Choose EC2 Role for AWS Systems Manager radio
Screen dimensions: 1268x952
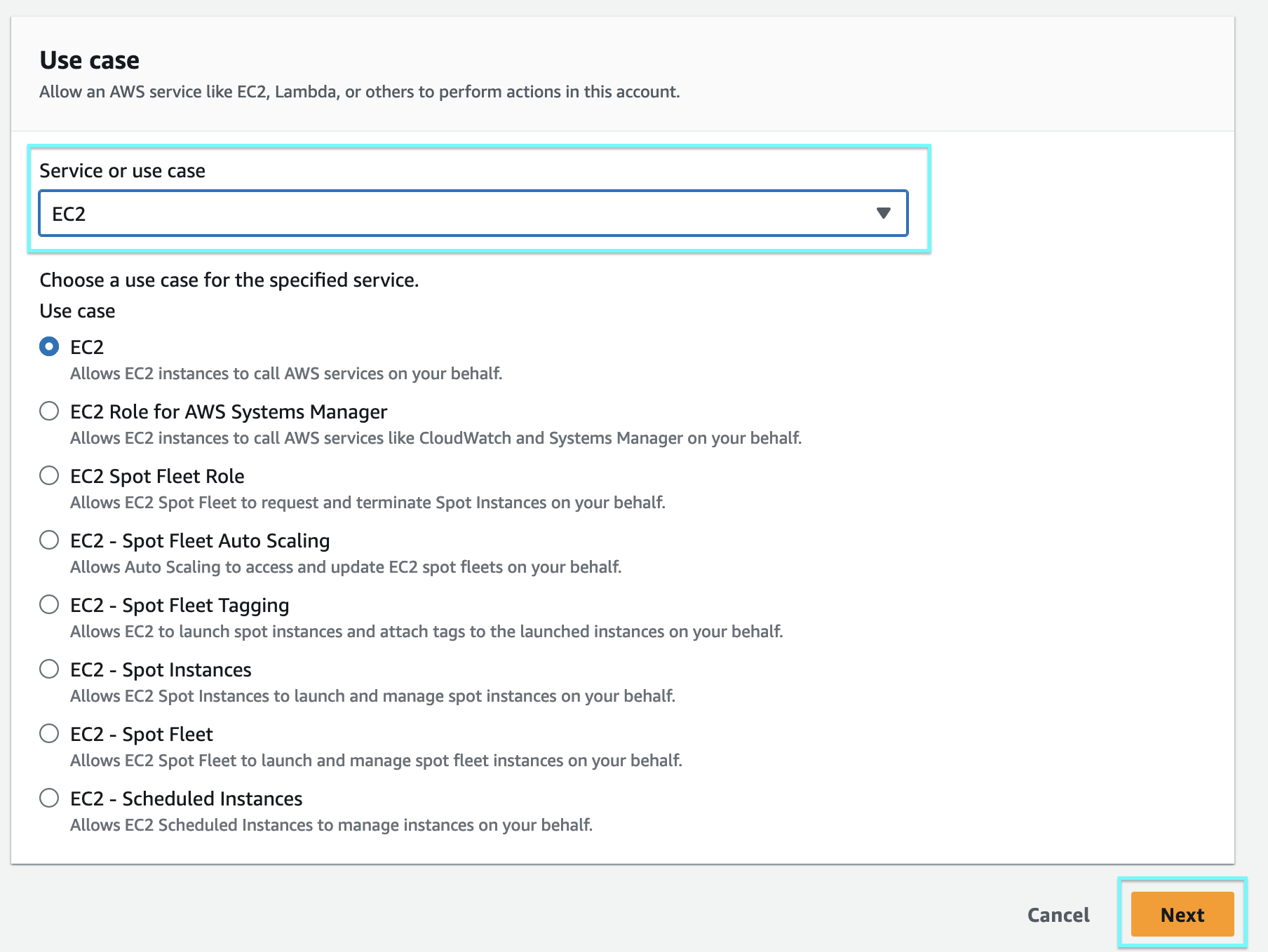[x=49, y=412]
